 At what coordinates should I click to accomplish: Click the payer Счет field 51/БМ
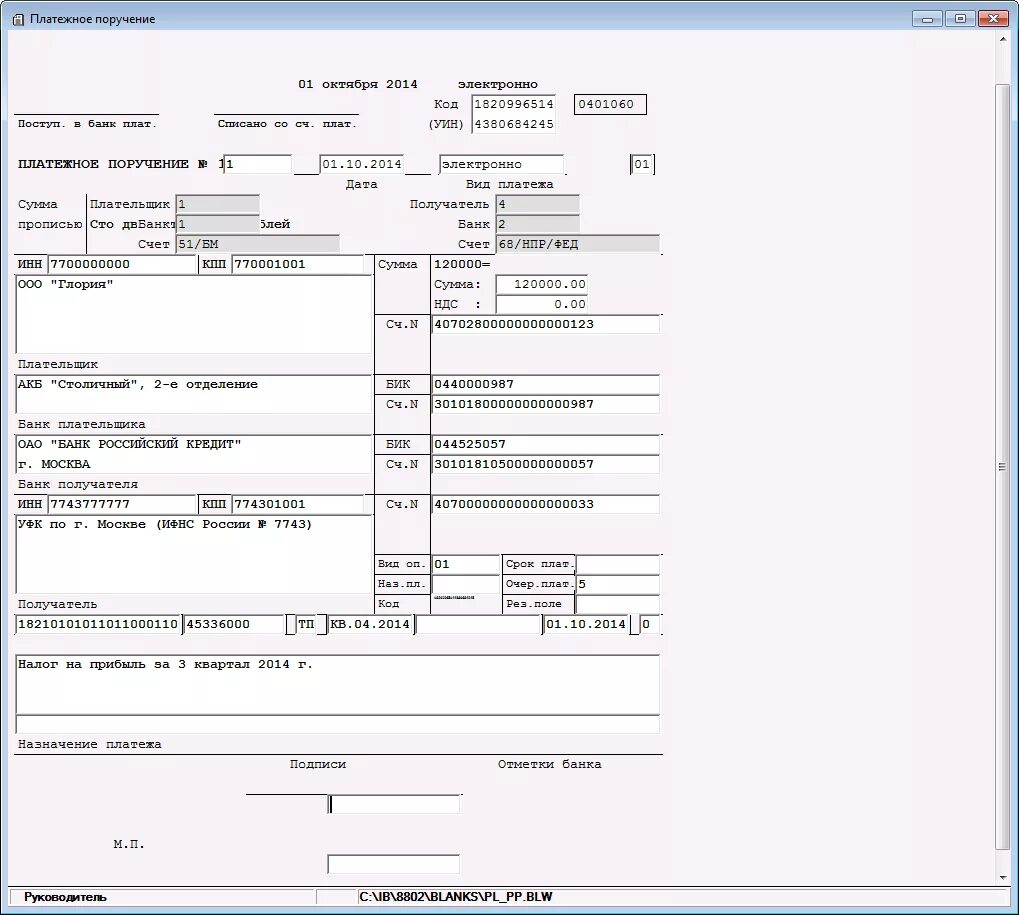tap(257, 244)
